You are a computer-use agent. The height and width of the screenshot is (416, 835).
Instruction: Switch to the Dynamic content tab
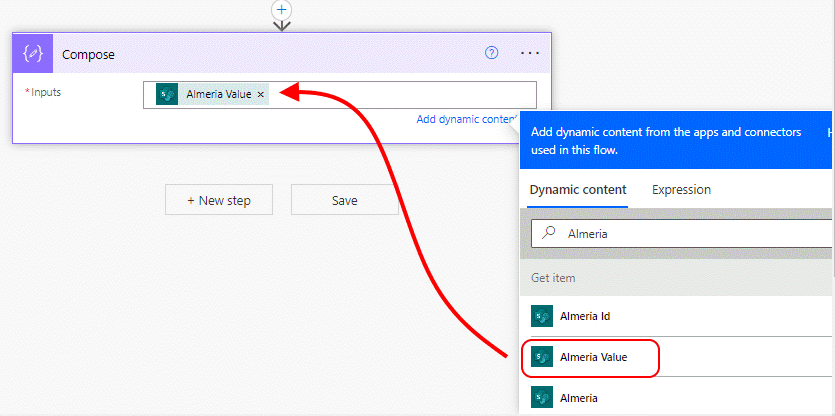(x=578, y=190)
